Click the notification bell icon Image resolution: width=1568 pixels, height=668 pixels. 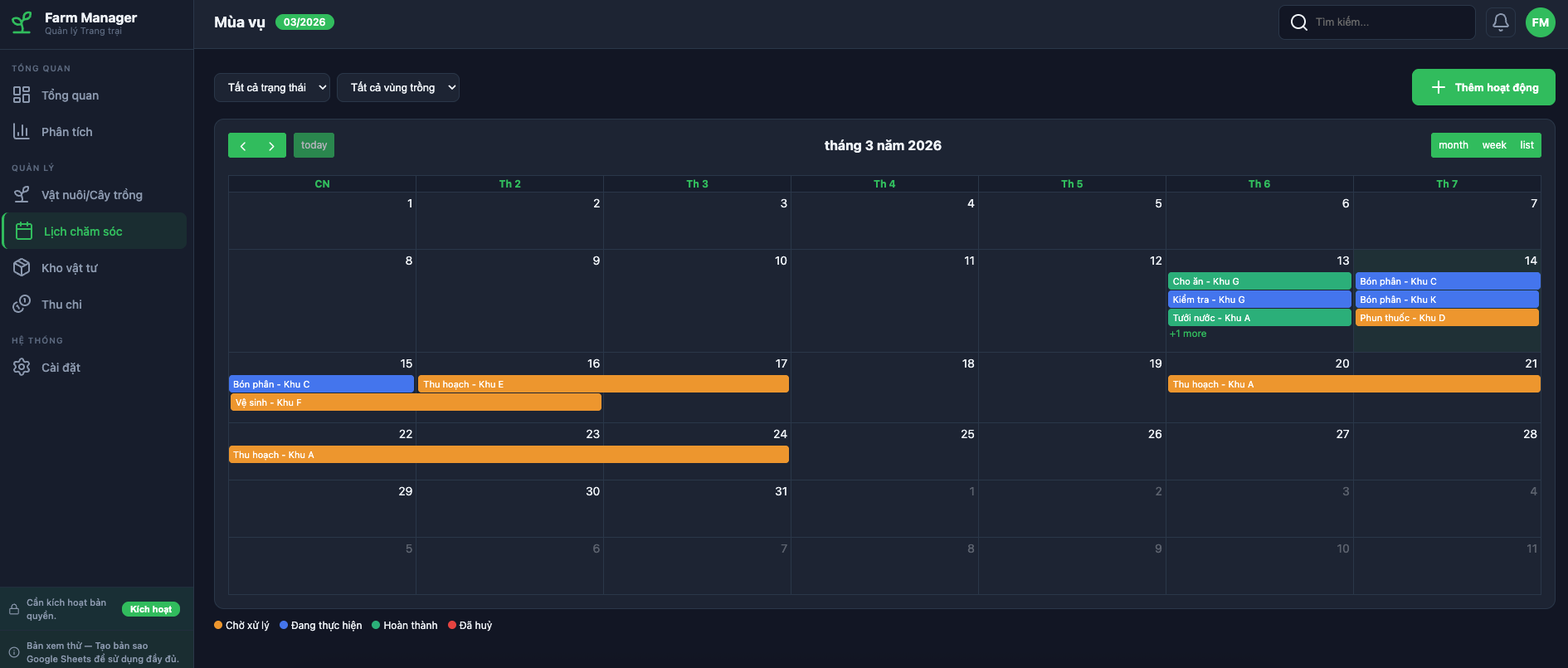pyautogui.click(x=1500, y=22)
